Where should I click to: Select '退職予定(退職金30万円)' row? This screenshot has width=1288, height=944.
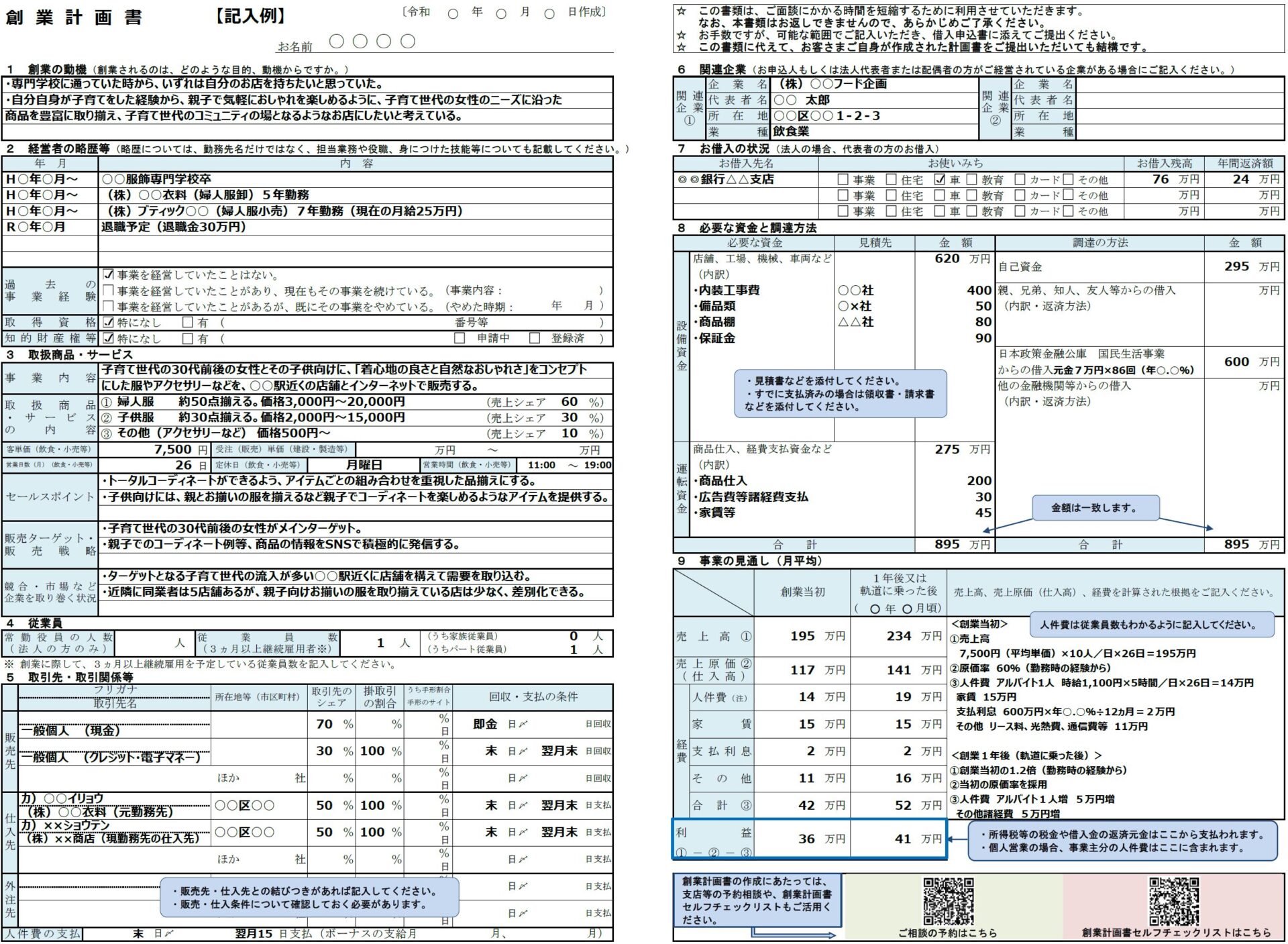[x=174, y=227]
